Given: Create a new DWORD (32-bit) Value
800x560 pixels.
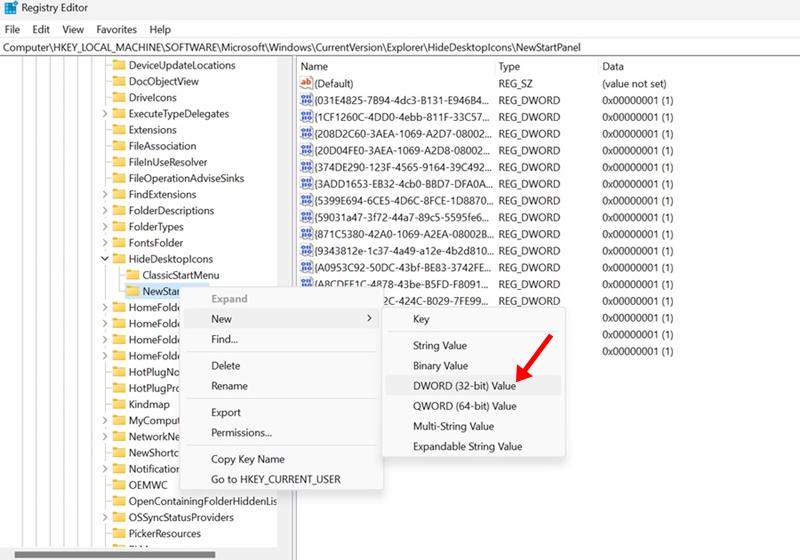Looking at the screenshot, I should [x=473, y=386].
